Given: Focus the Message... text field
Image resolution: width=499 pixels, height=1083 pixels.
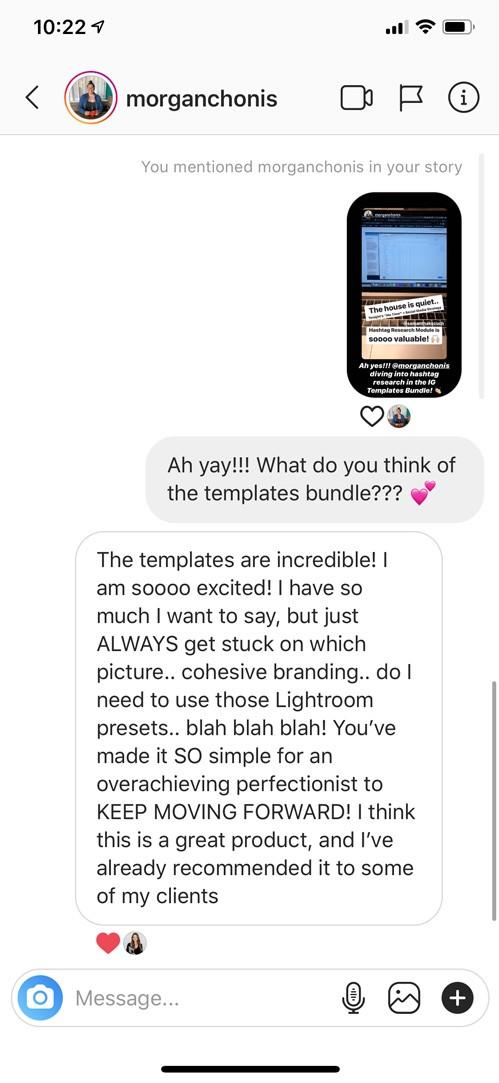Looking at the screenshot, I should tap(200, 998).
